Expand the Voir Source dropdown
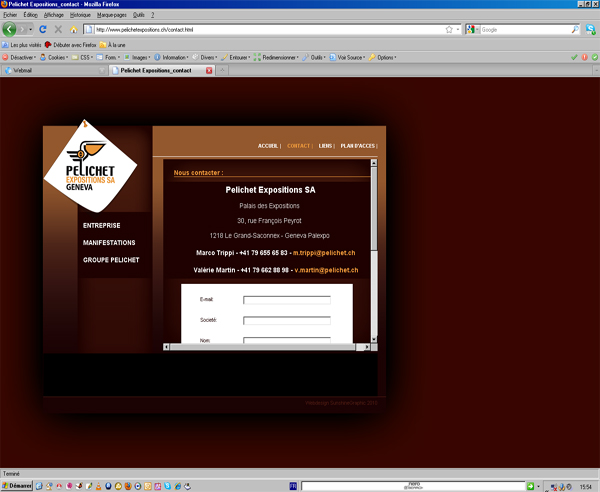Image resolution: width=600 pixels, height=492 pixels. click(347, 57)
